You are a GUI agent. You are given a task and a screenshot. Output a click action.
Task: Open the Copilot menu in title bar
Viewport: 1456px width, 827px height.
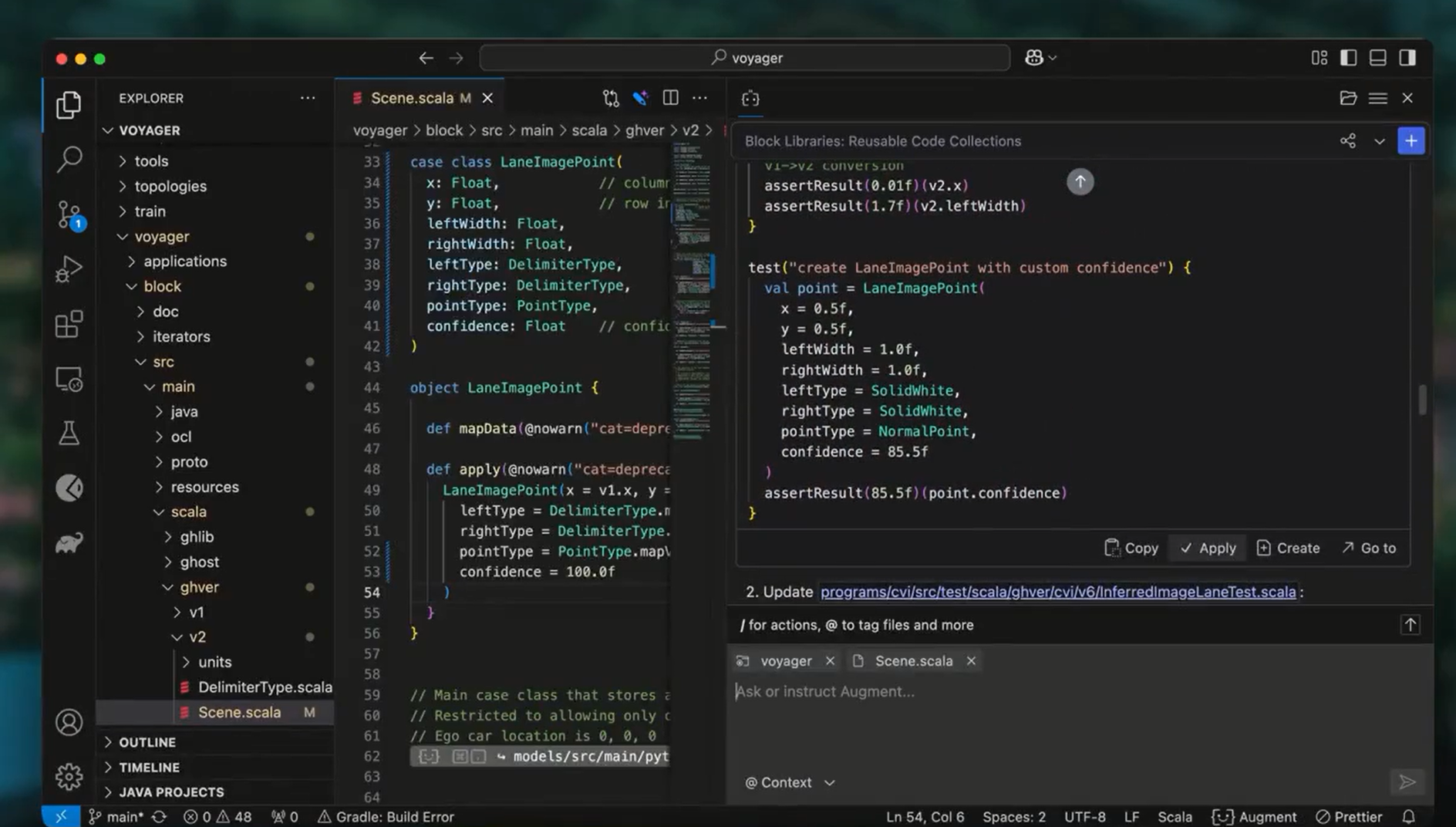click(1040, 58)
